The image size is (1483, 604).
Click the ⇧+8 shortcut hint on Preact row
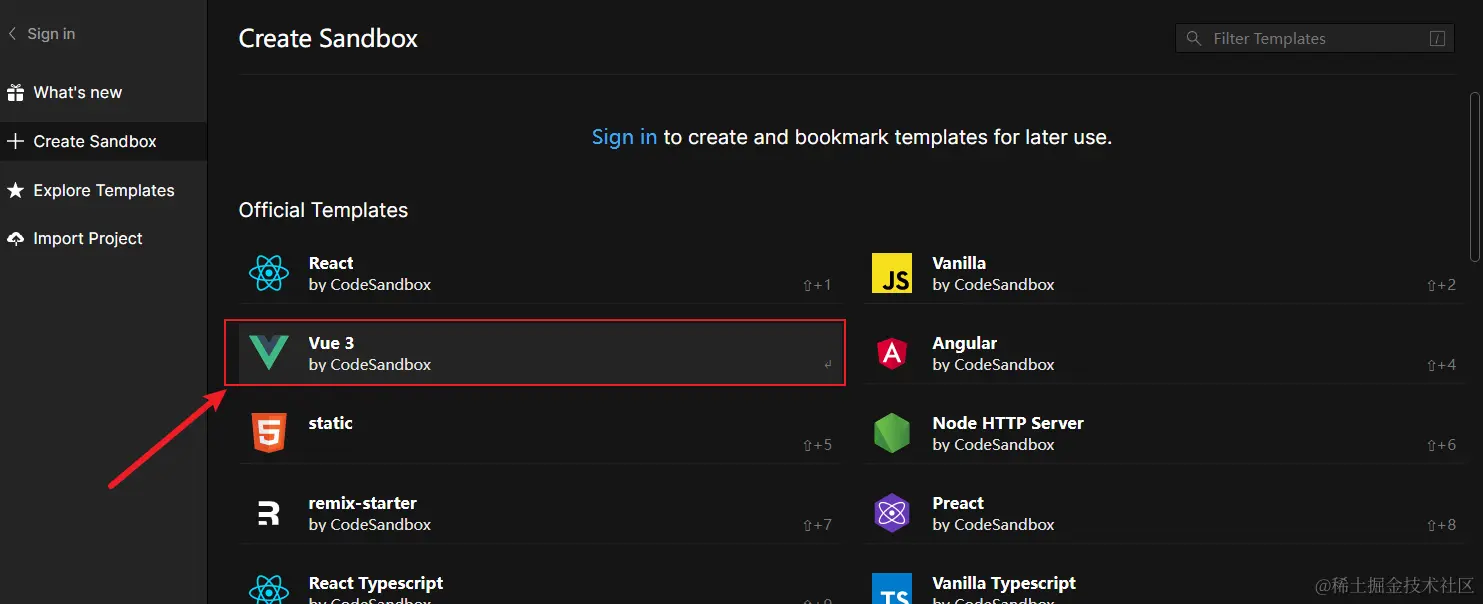pos(1441,525)
